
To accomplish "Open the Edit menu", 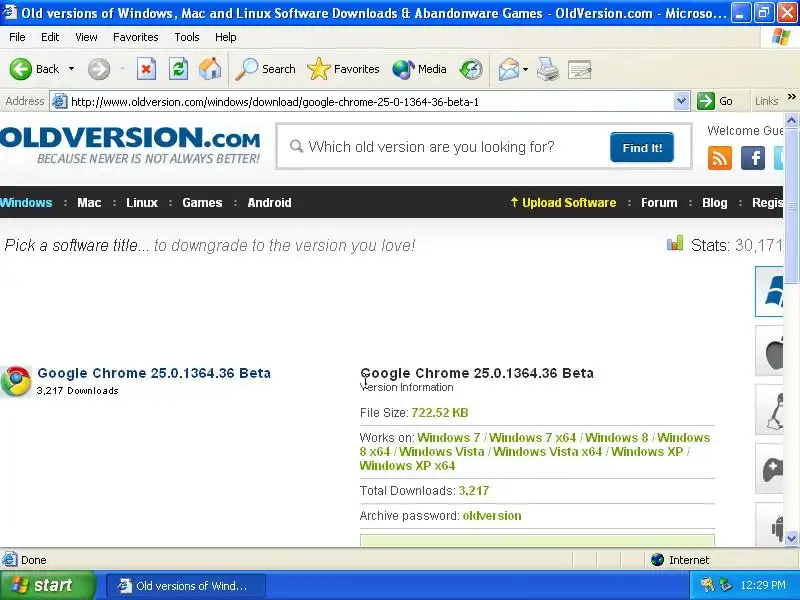I will [50, 37].
